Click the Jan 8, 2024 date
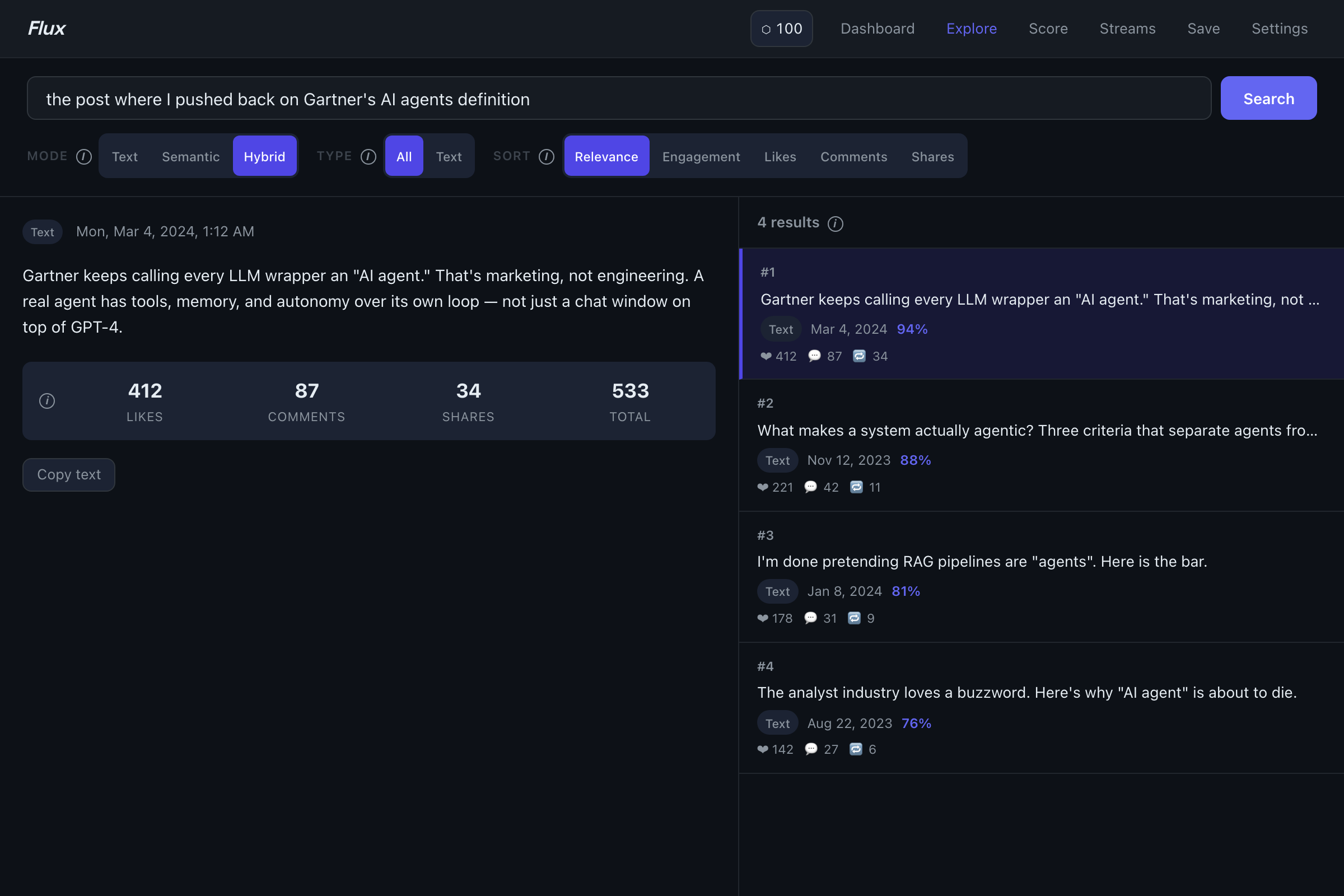Image resolution: width=1344 pixels, height=896 pixels. pos(844,591)
